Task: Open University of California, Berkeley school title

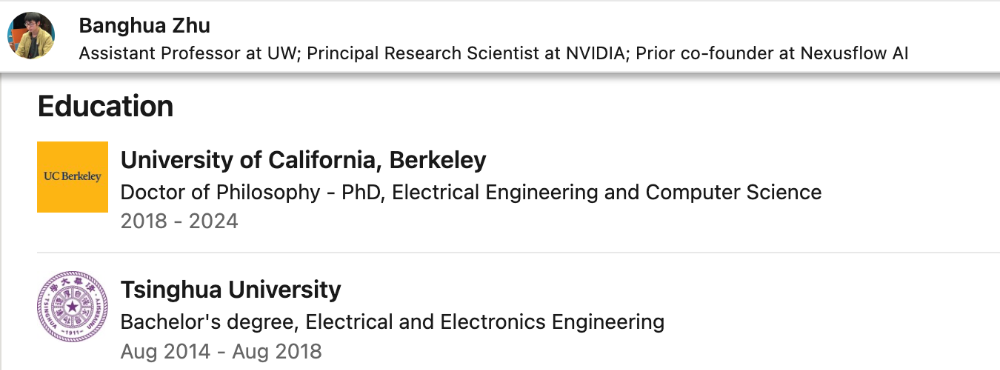Action: (304, 160)
